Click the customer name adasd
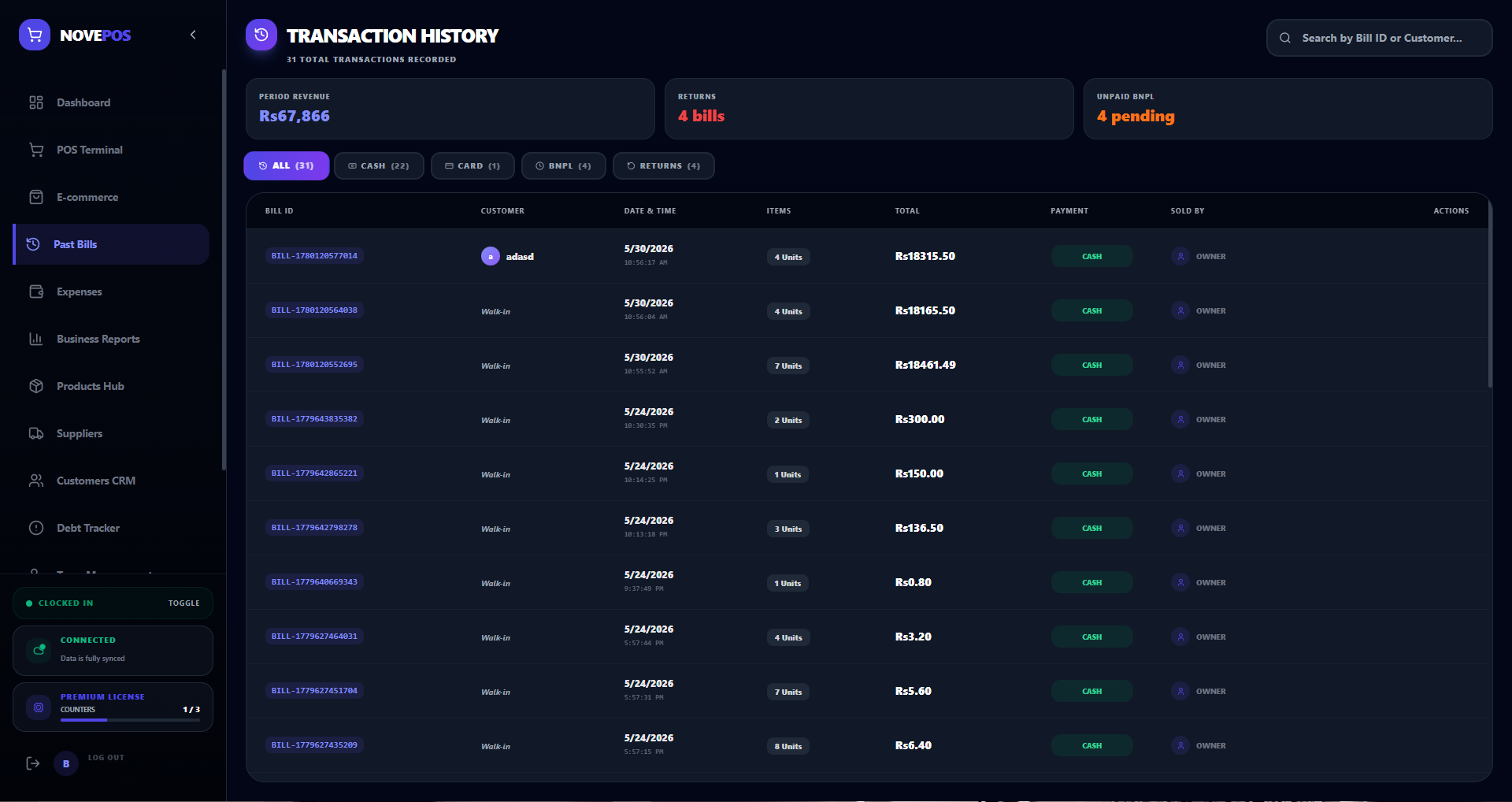 coord(520,257)
